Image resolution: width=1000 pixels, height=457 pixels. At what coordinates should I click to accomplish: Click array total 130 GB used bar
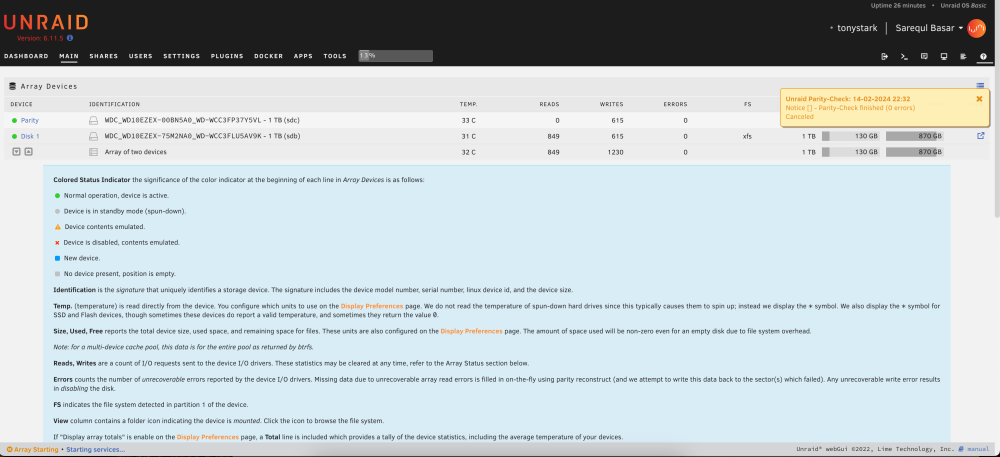click(x=851, y=152)
